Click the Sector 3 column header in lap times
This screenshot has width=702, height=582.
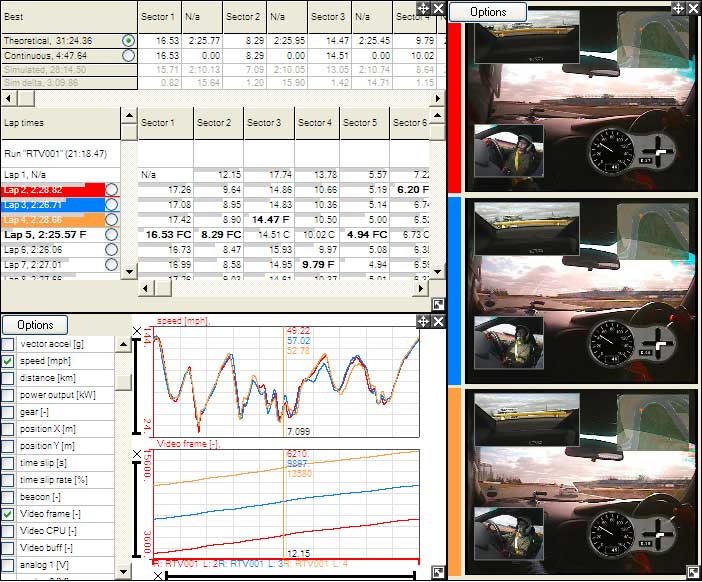(x=265, y=122)
